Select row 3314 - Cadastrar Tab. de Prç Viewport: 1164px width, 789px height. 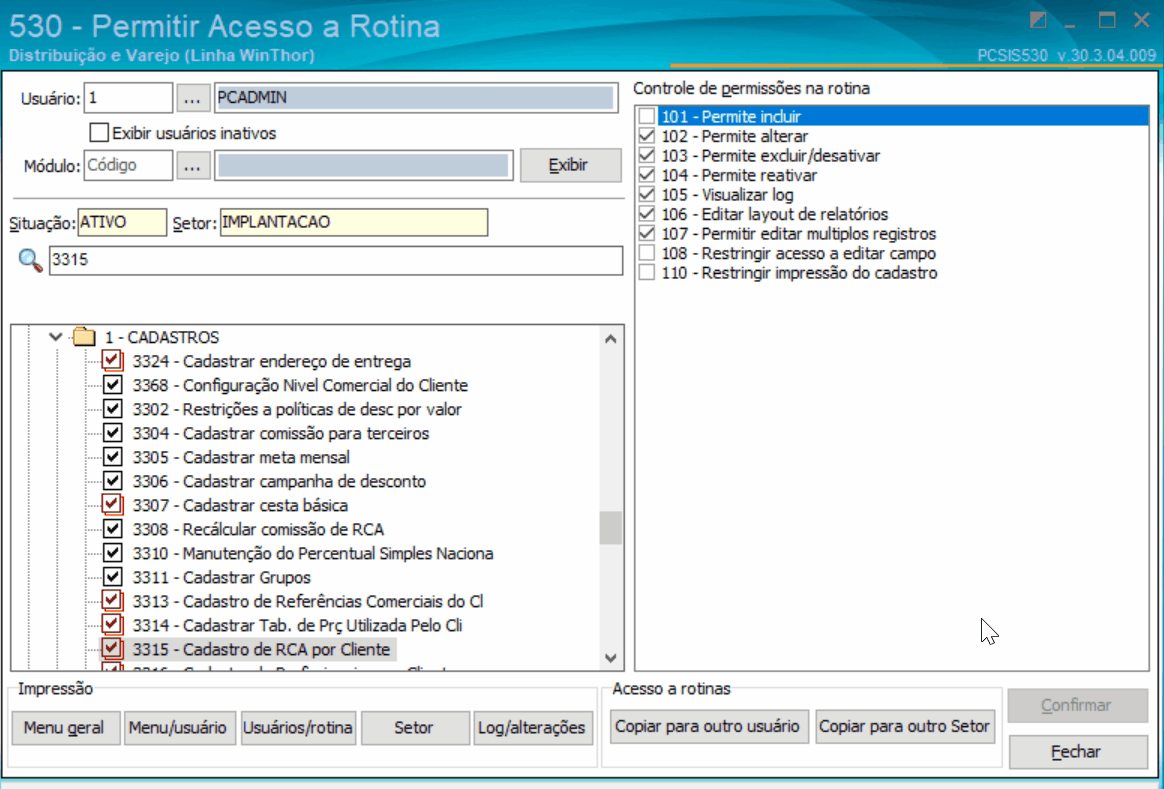(x=298, y=626)
